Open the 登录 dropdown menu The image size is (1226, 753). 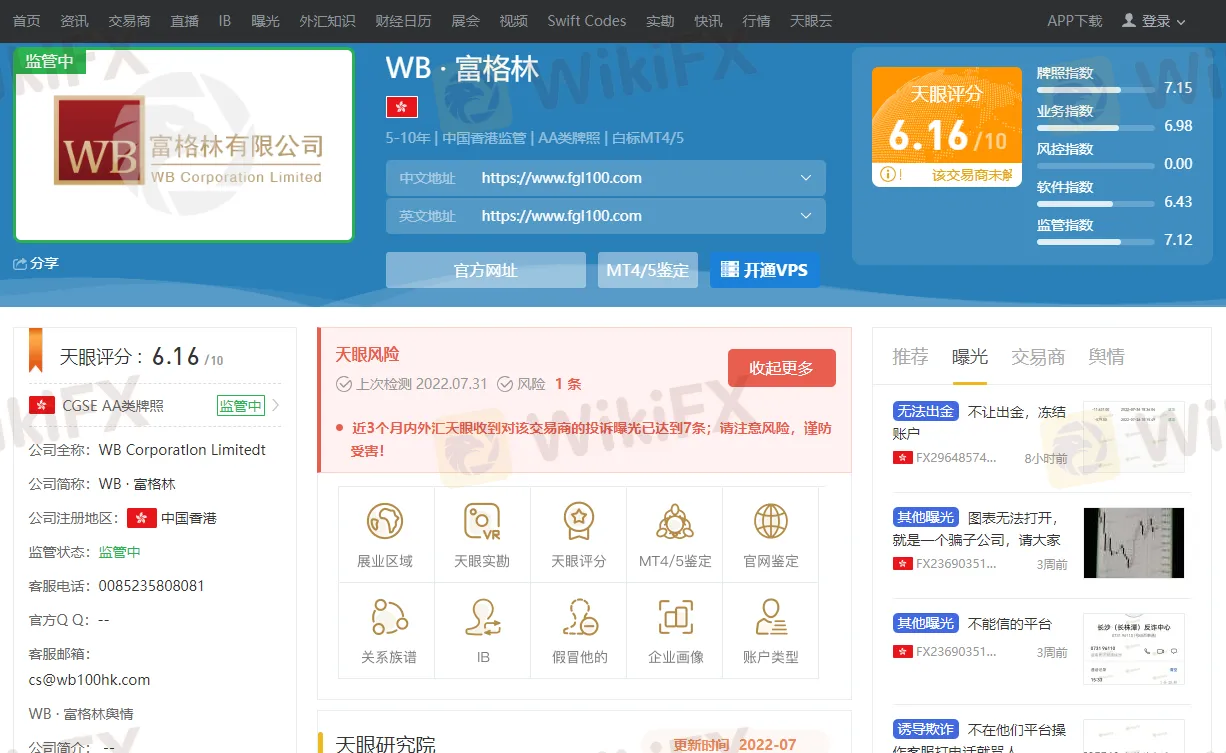click(x=1154, y=21)
